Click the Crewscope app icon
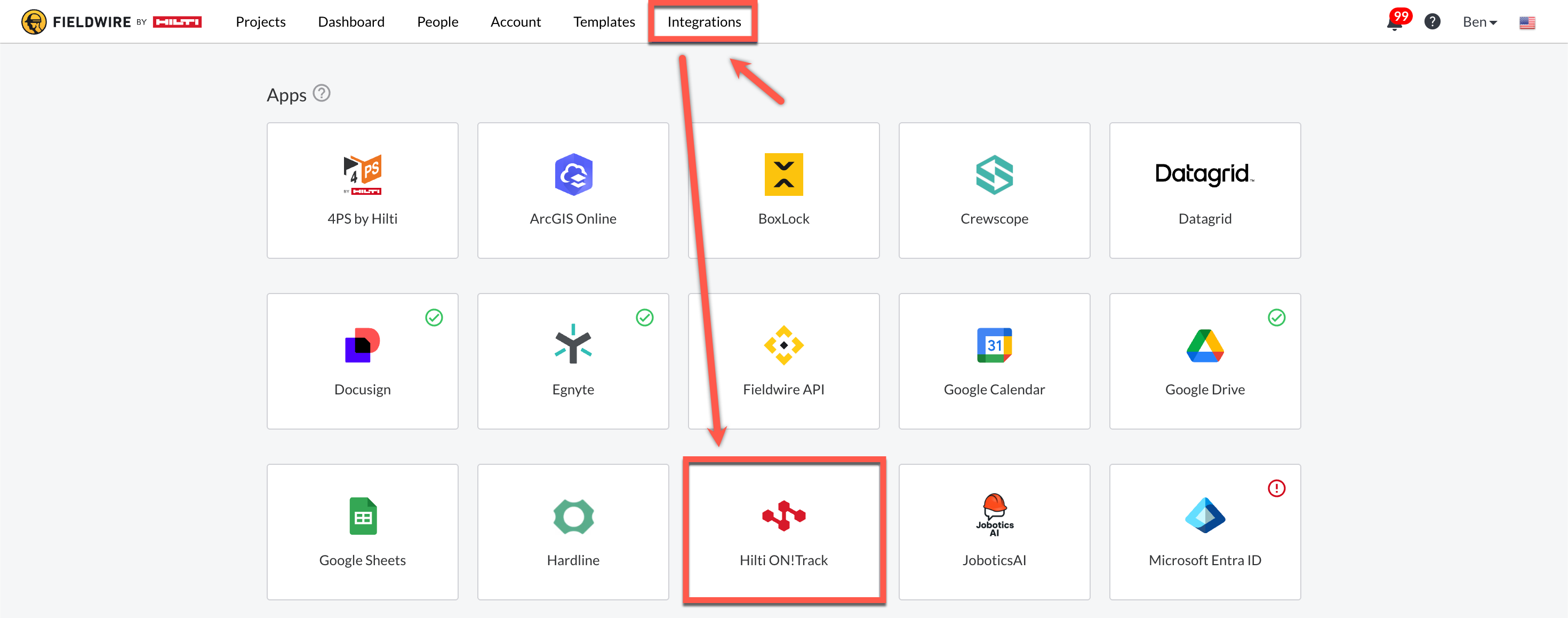Screen dimensions: 1568x618 pos(994,175)
